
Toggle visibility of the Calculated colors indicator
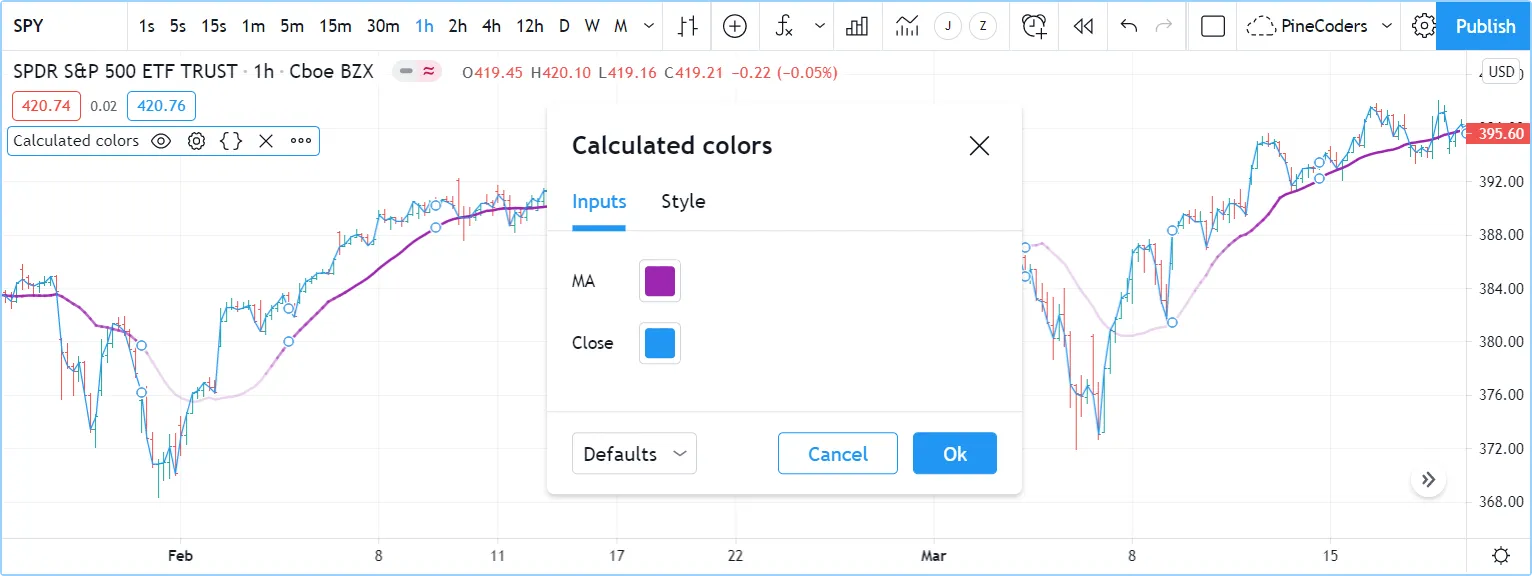click(161, 141)
